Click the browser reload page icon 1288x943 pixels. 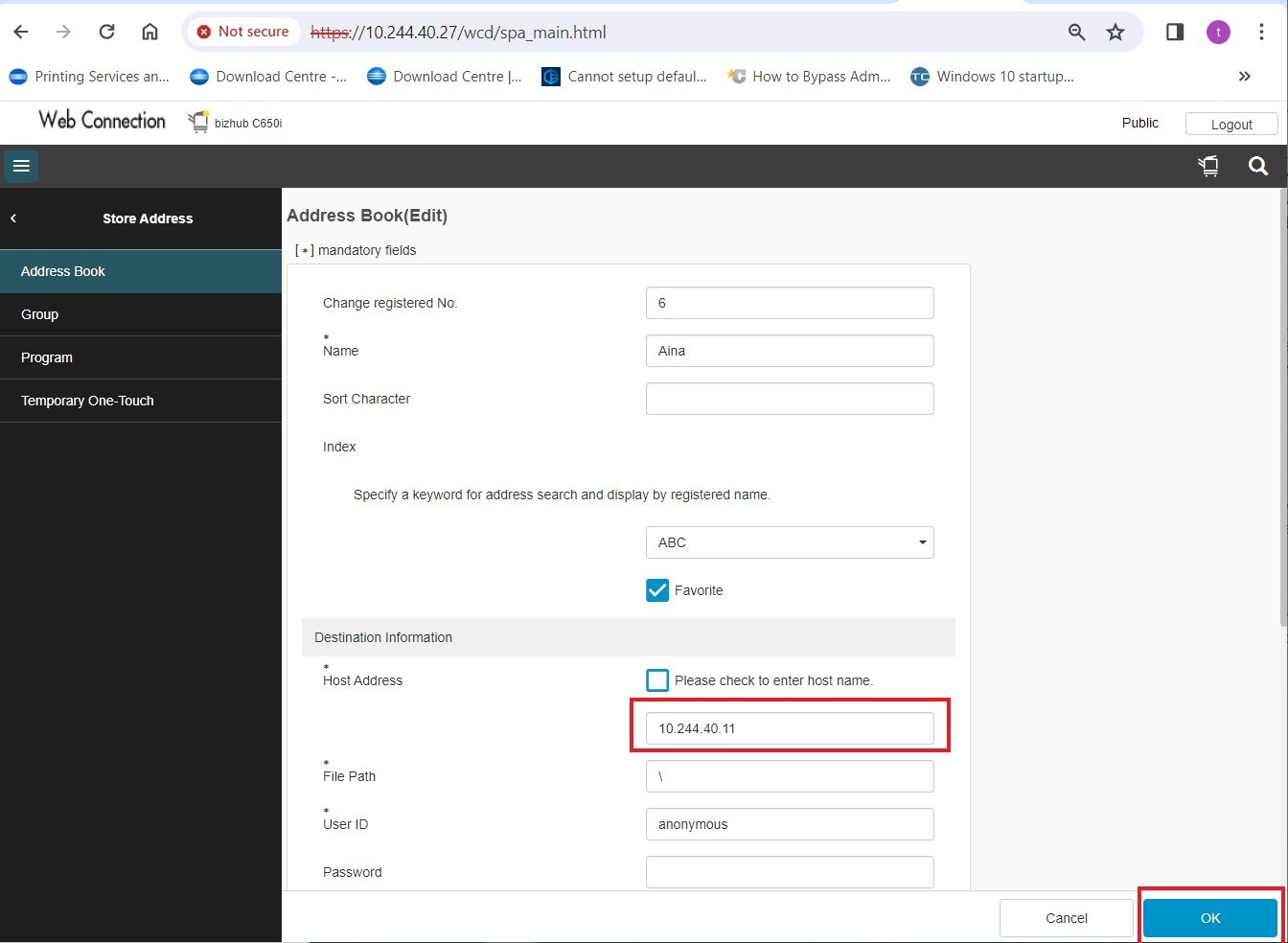[106, 32]
